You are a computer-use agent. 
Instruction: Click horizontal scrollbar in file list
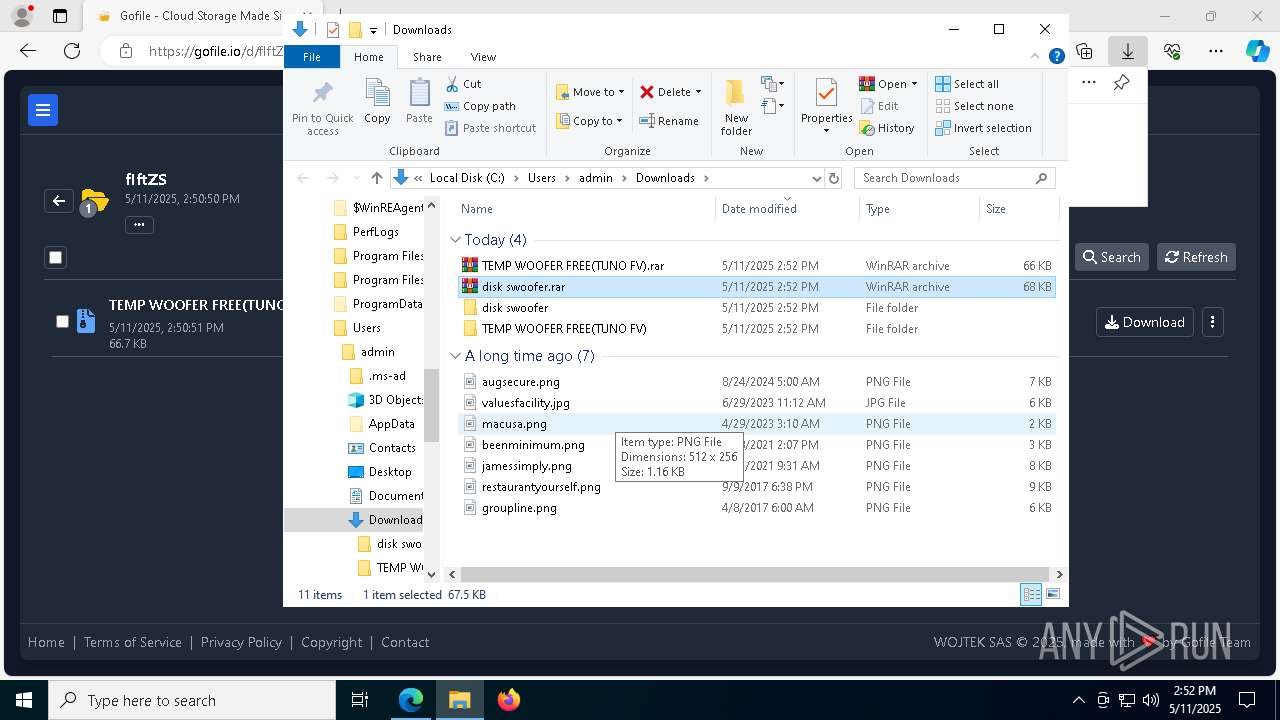(x=755, y=574)
